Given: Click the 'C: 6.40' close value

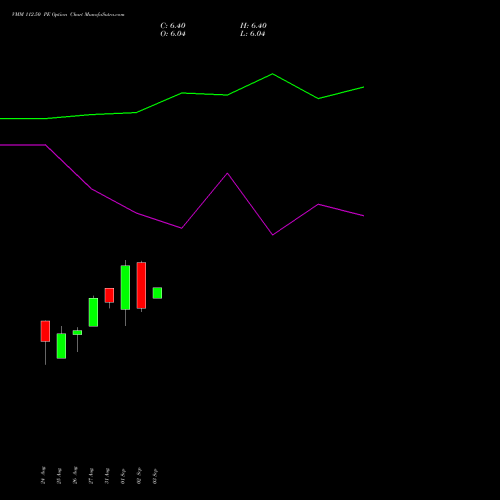Looking at the screenshot, I should tap(173, 26).
